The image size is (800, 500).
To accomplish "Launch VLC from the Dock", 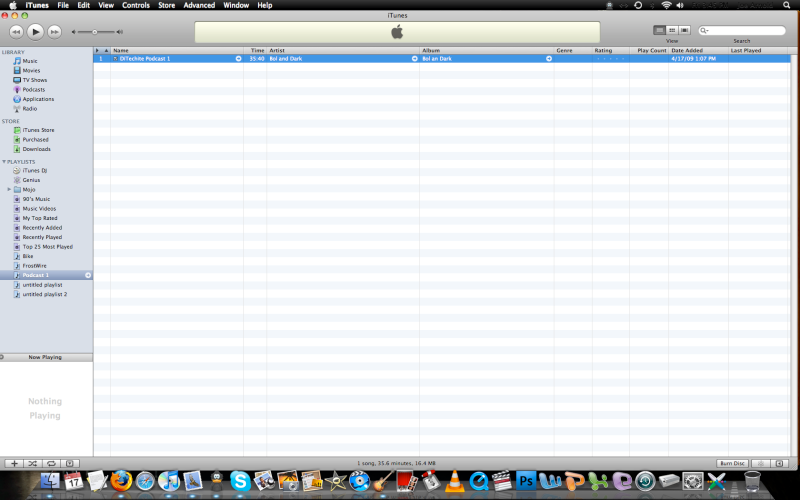I will tap(454, 481).
